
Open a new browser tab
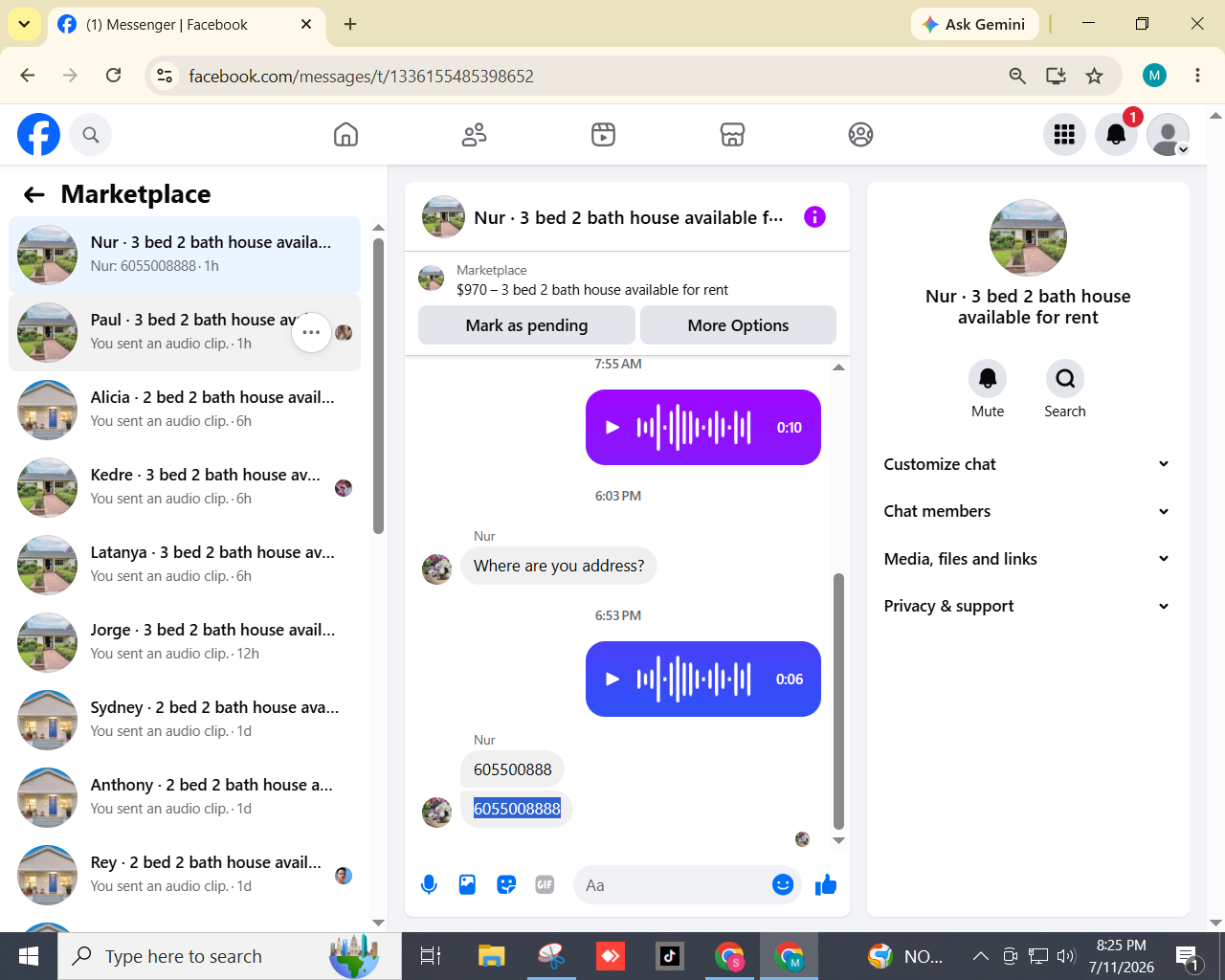click(x=350, y=24)
